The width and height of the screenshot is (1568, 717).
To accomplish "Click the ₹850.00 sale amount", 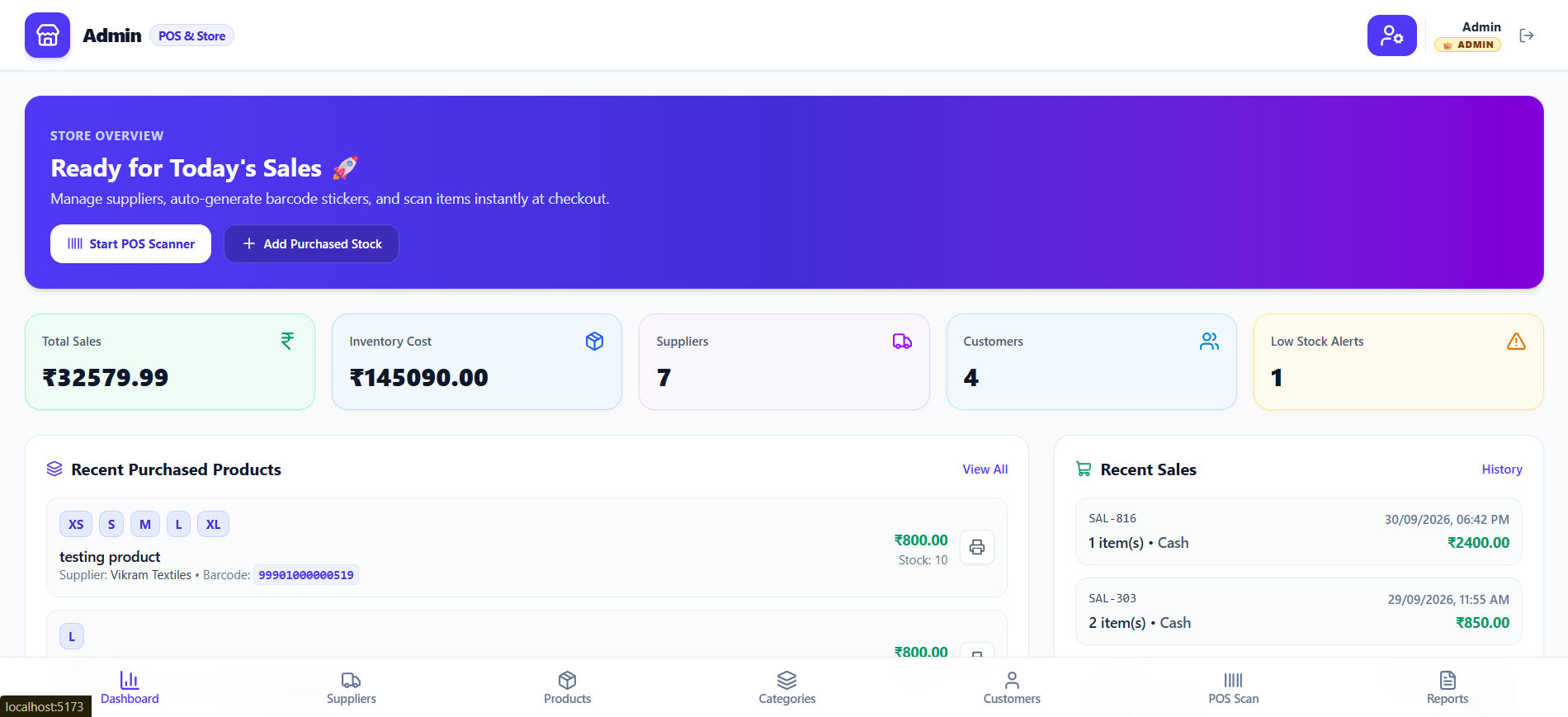I will pyautogui.click(x=1482, y=622).
